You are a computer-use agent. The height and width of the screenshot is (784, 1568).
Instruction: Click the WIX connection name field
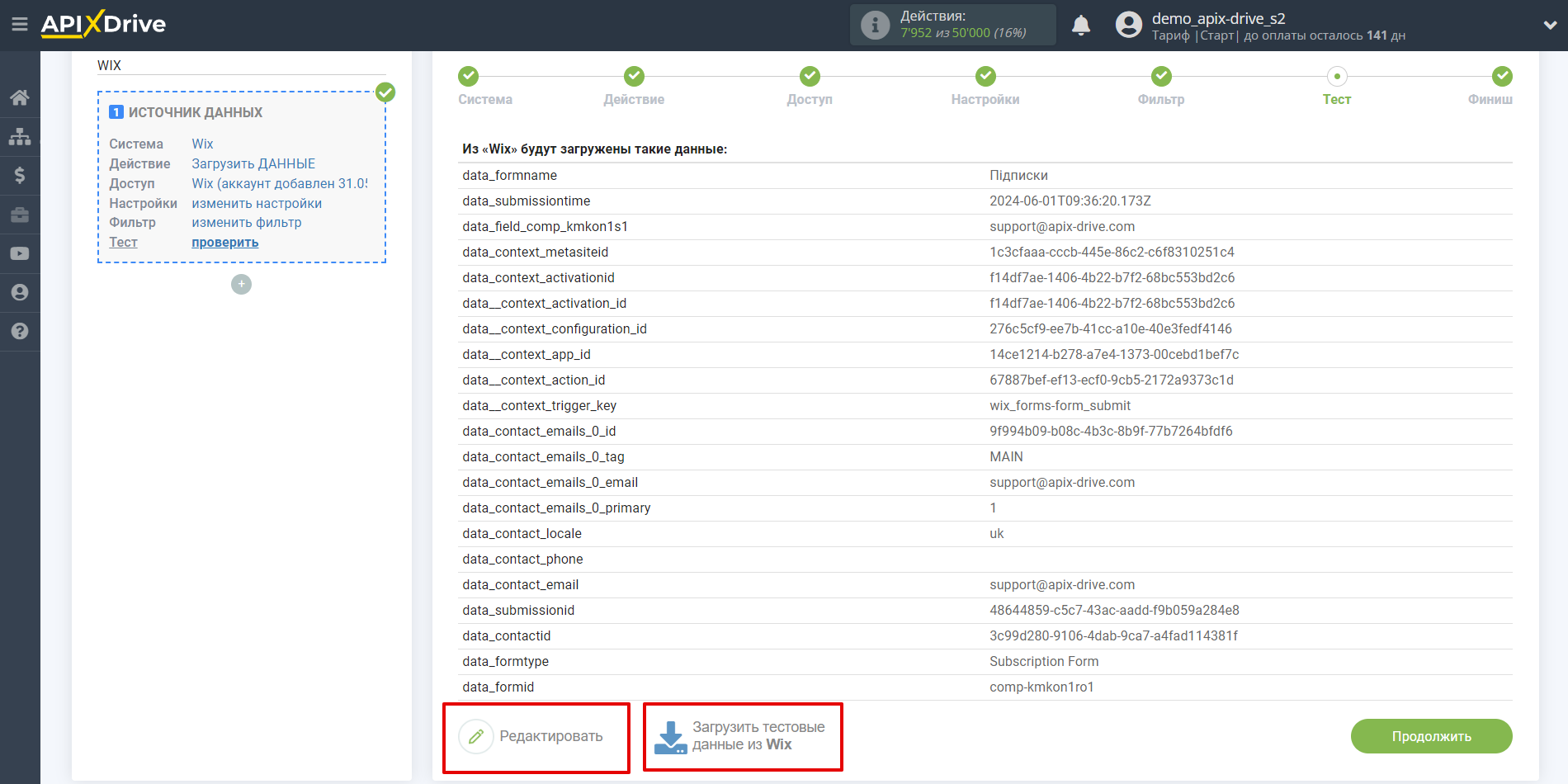pyautogui.click(x=241, y=65)
